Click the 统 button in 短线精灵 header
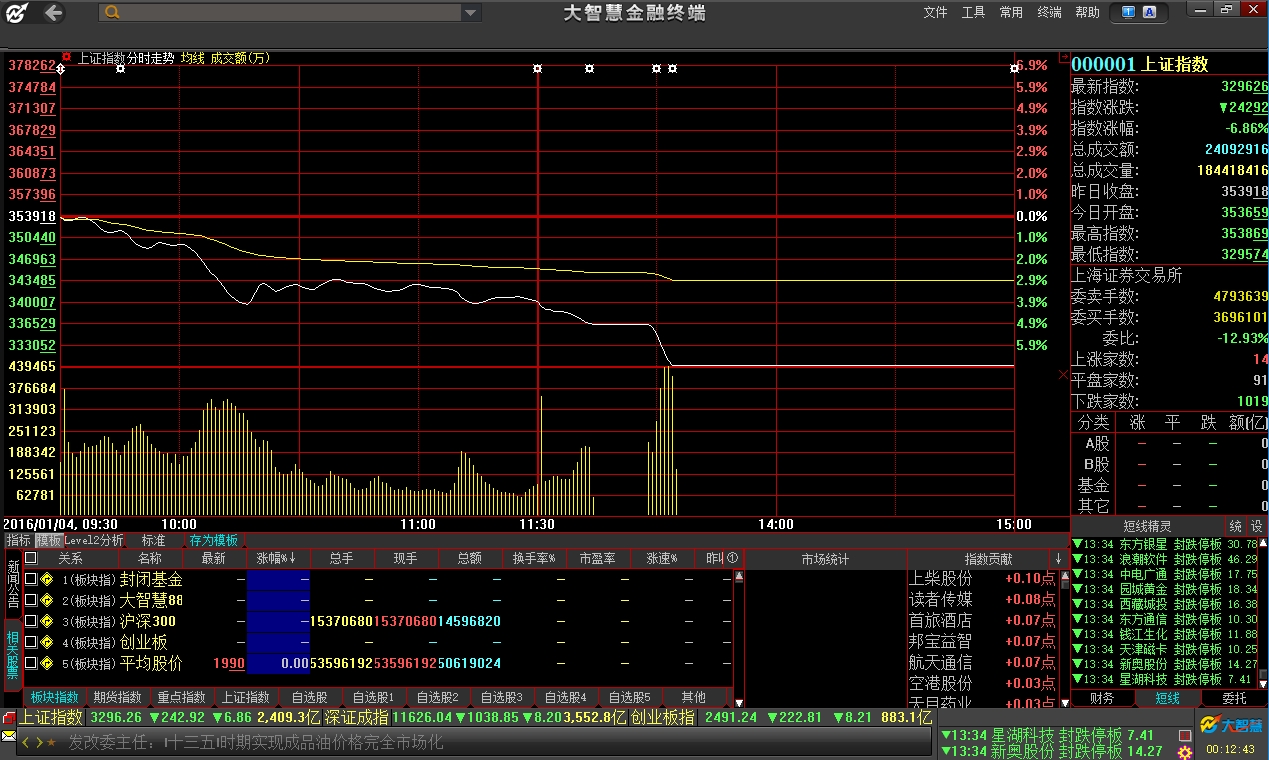Screen dimensions: 1269x760 pyautogui.click(x=1236, y=526)
